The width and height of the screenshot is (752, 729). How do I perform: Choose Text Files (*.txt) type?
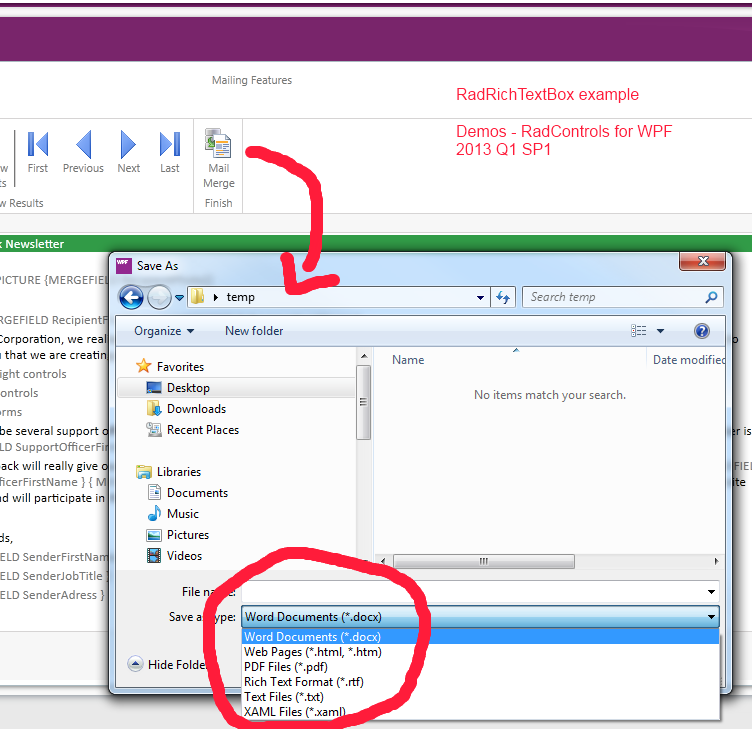(x=481, y=697)
